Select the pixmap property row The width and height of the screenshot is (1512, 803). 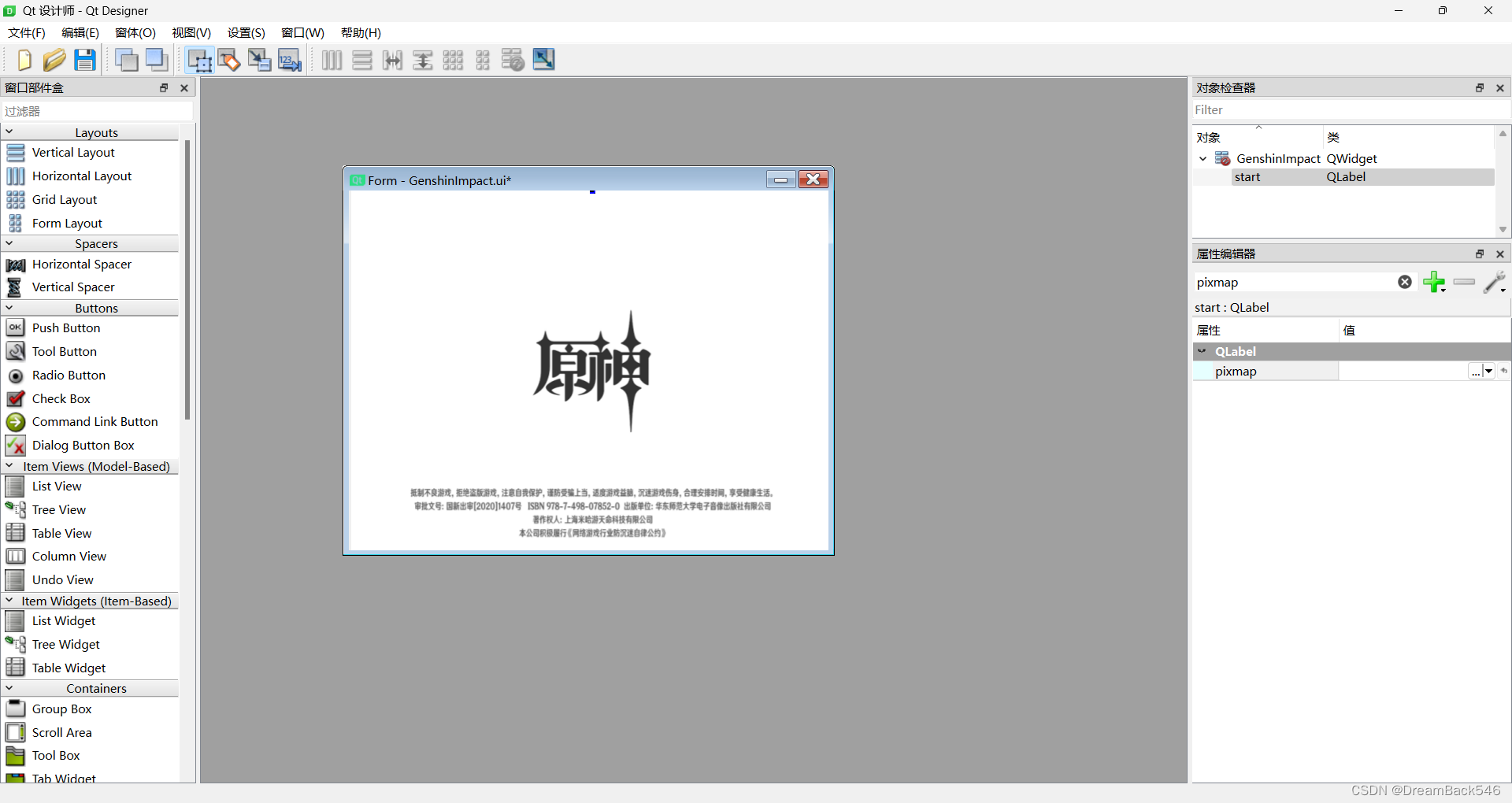click(x=1351, y=371)
